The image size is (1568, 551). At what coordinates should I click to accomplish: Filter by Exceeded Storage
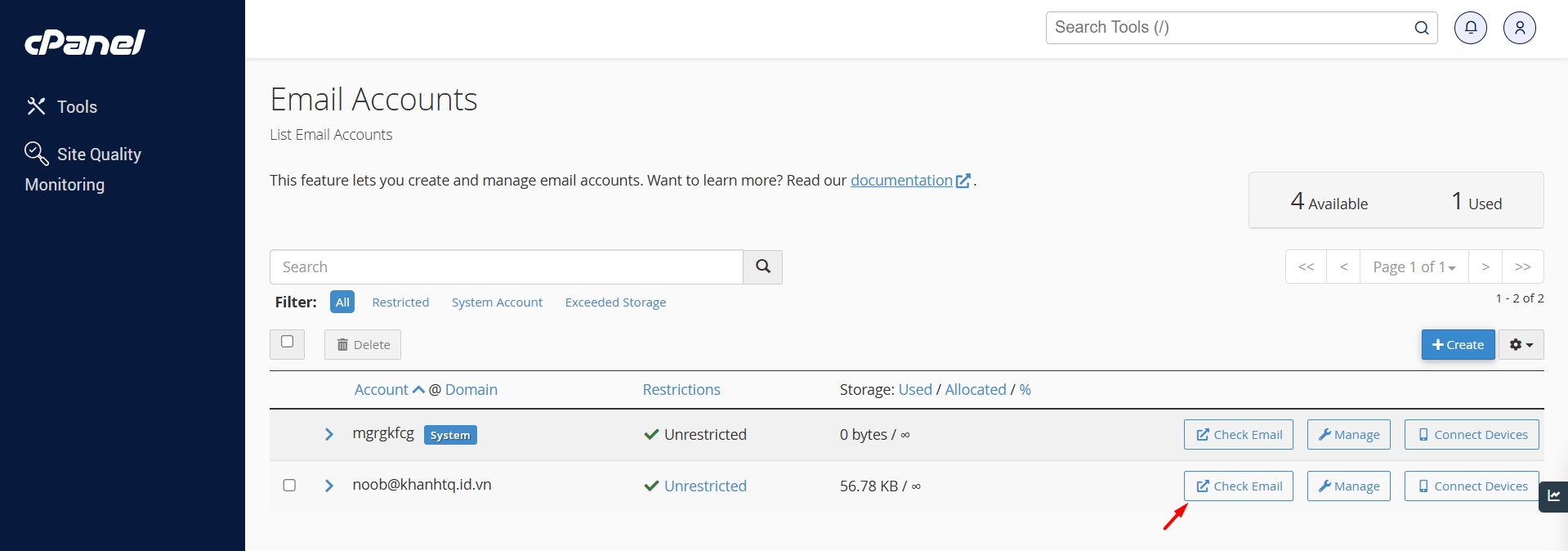615,302
